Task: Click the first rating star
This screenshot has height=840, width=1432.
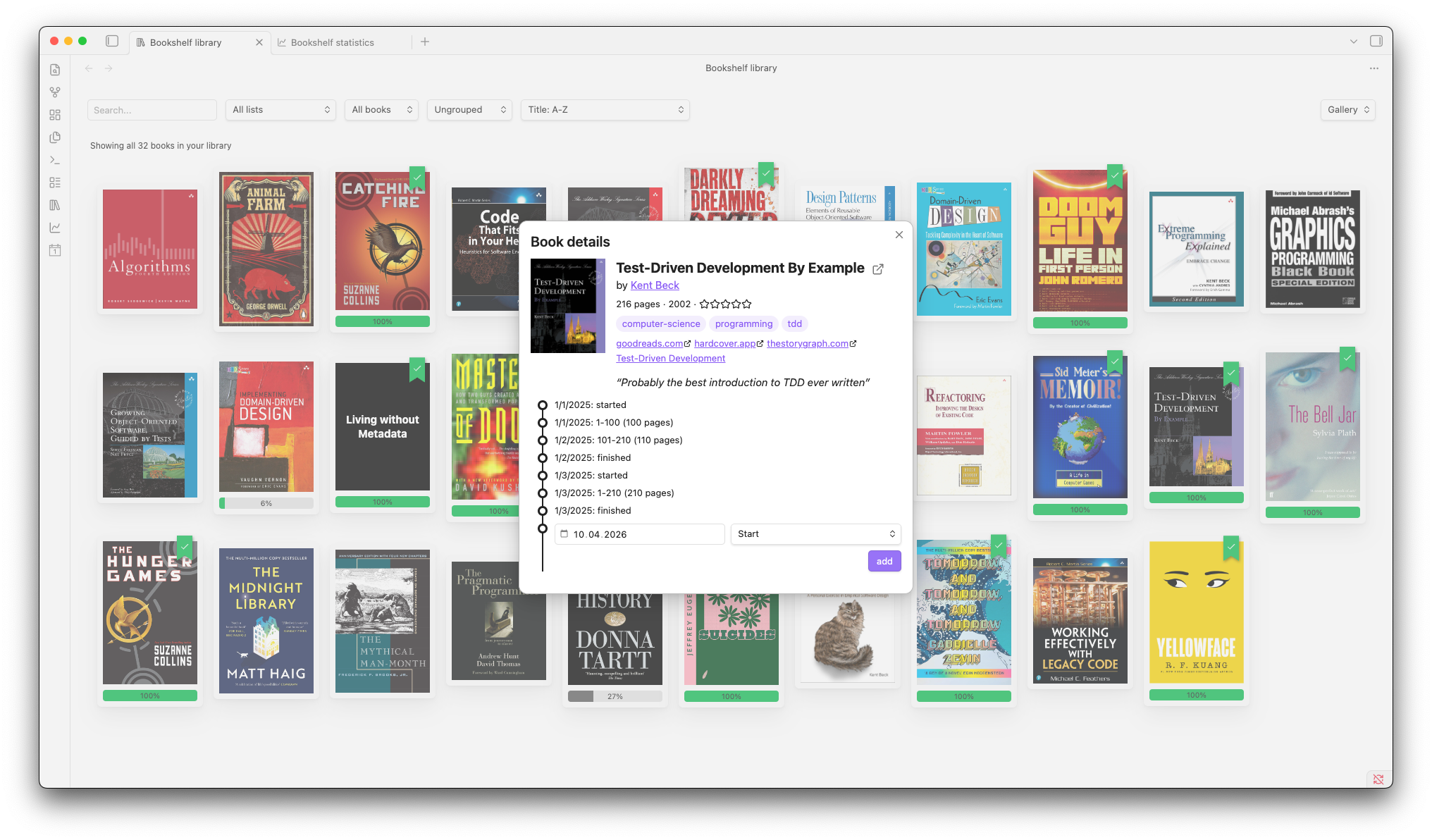Action: (x=704, y=304)
